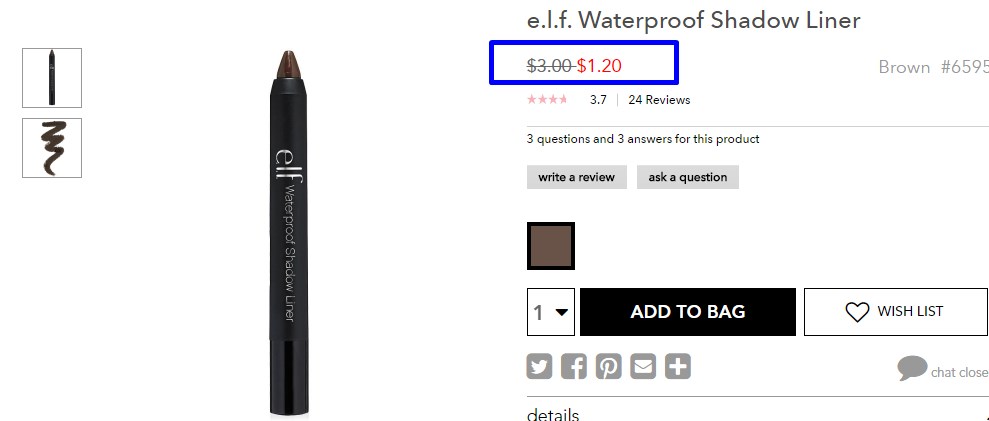Open the 24 Reviews link
Viewport: 989px width, 421px height.
pos(659,100)
